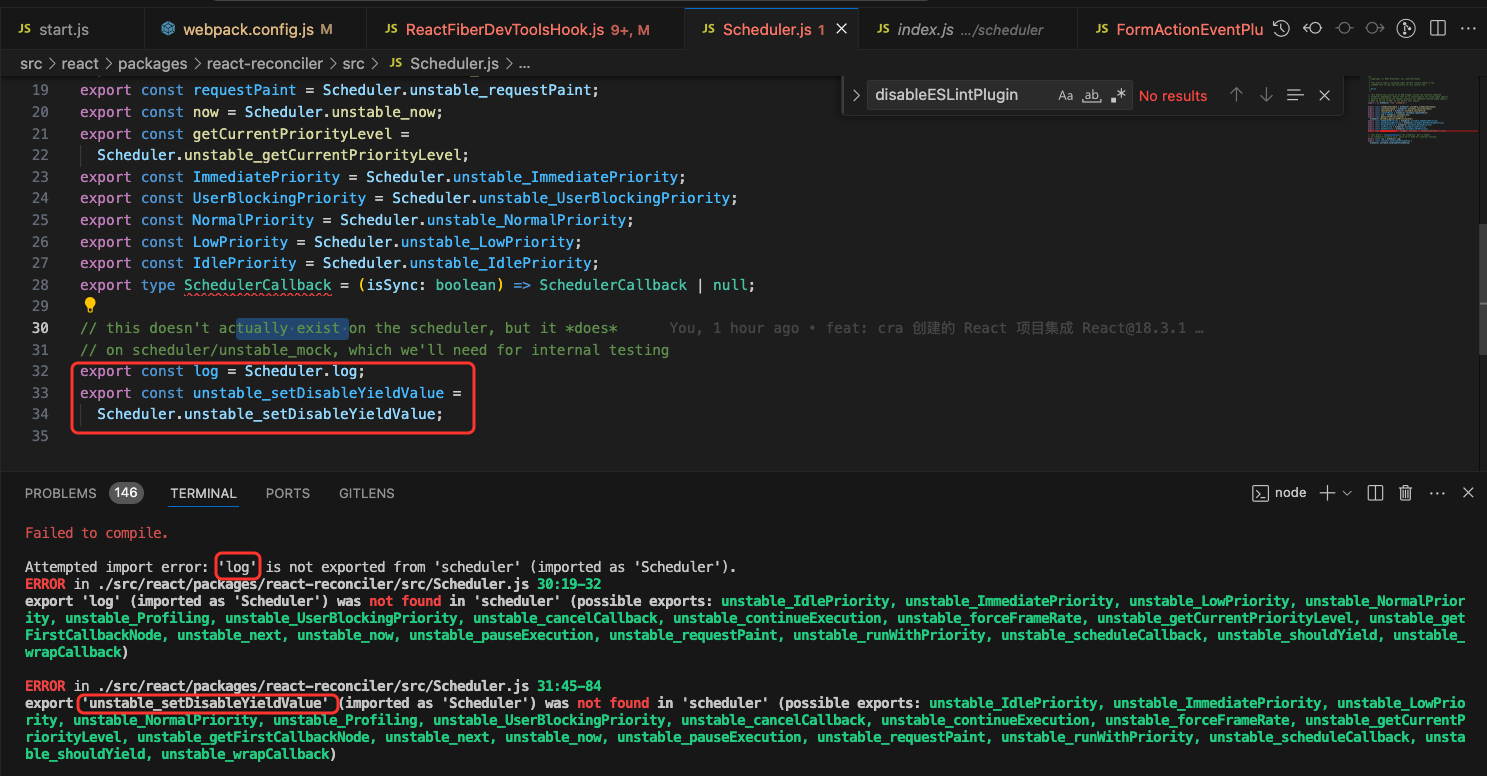Toggle Find in Selection
This screenshot has width=1487, height=776.
[x=1295, y=95]
